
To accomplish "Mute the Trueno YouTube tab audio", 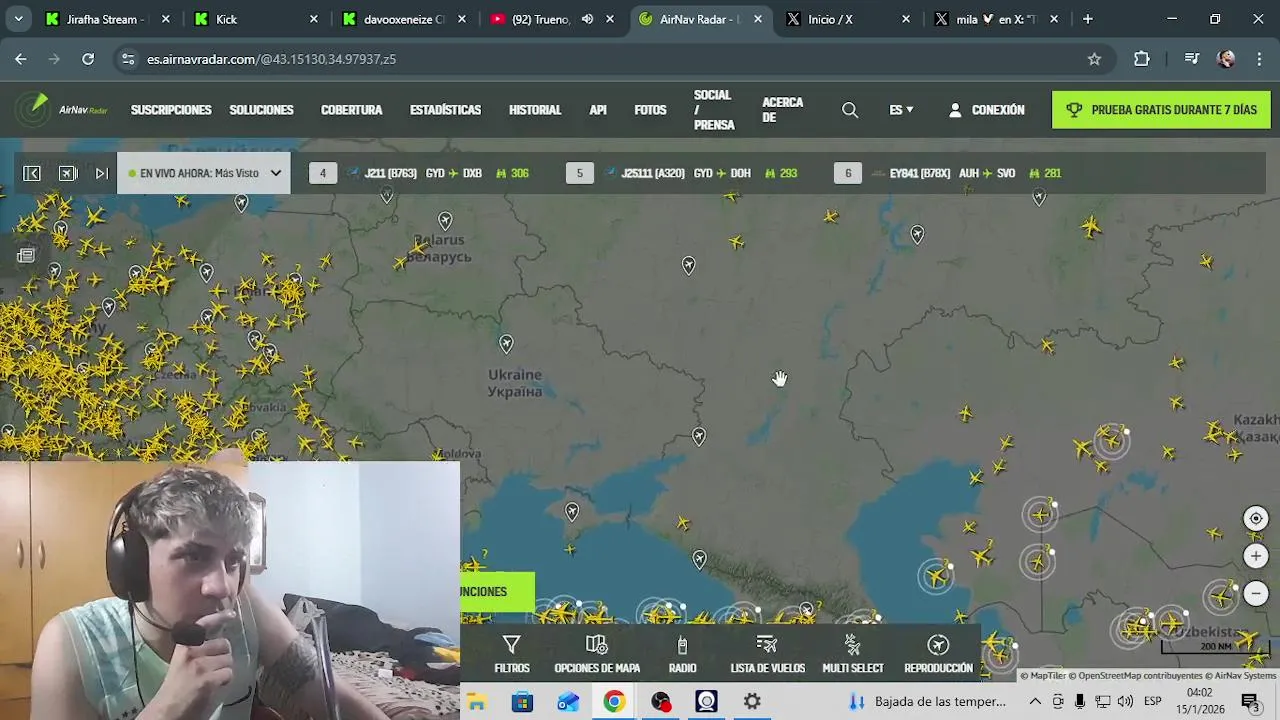I will click(587, 19).
